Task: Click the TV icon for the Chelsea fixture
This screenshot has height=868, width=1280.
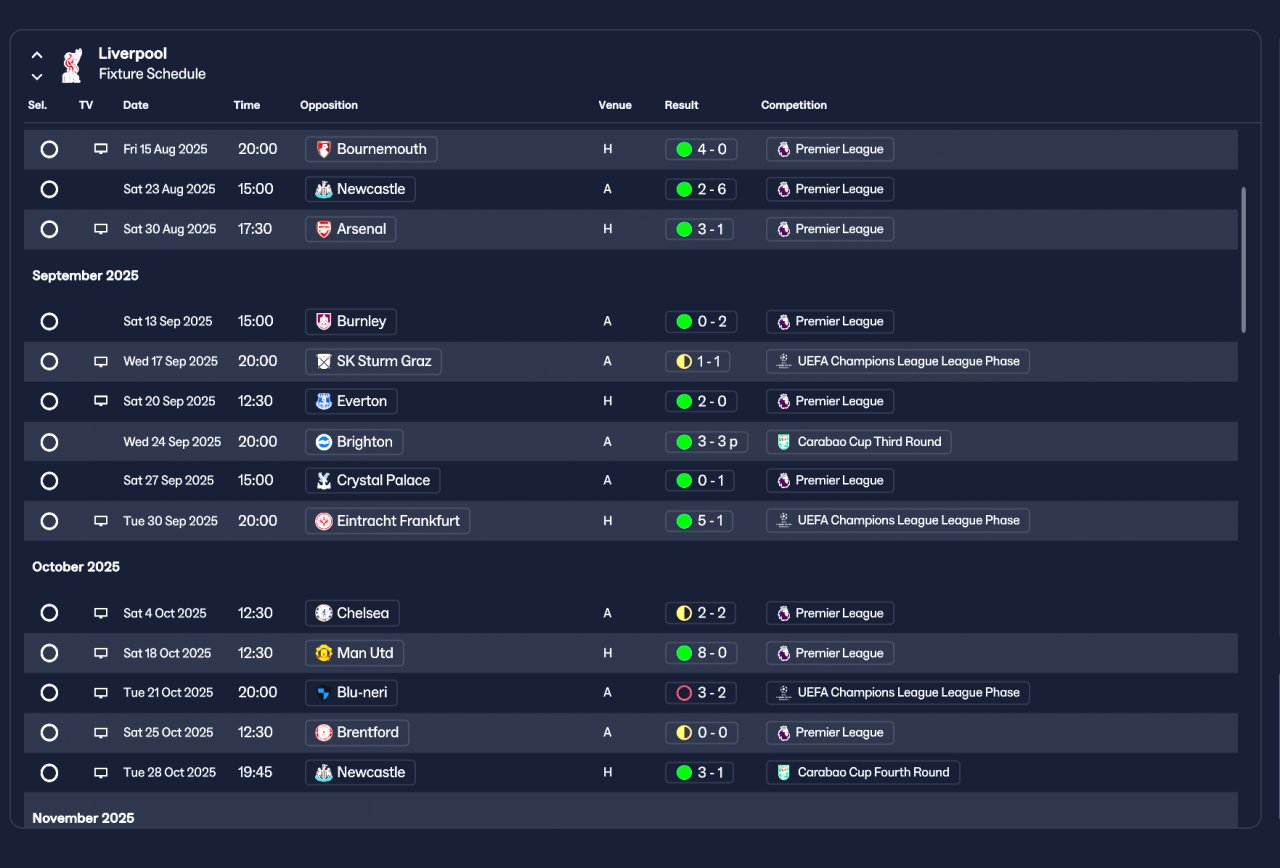Action: [x=101, y=613]
